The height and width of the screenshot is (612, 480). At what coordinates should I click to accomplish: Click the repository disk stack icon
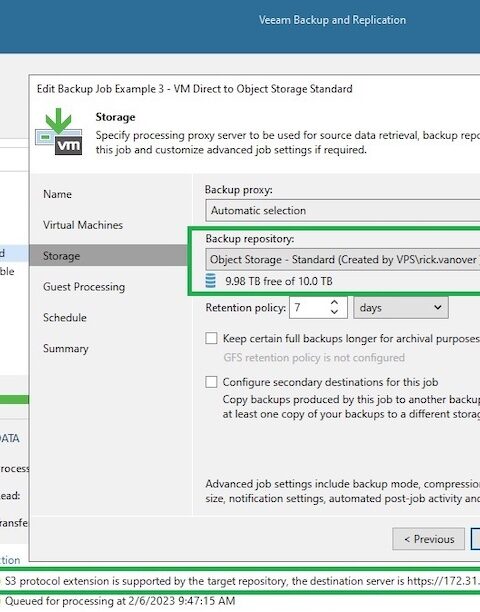[x=210, y=281]
